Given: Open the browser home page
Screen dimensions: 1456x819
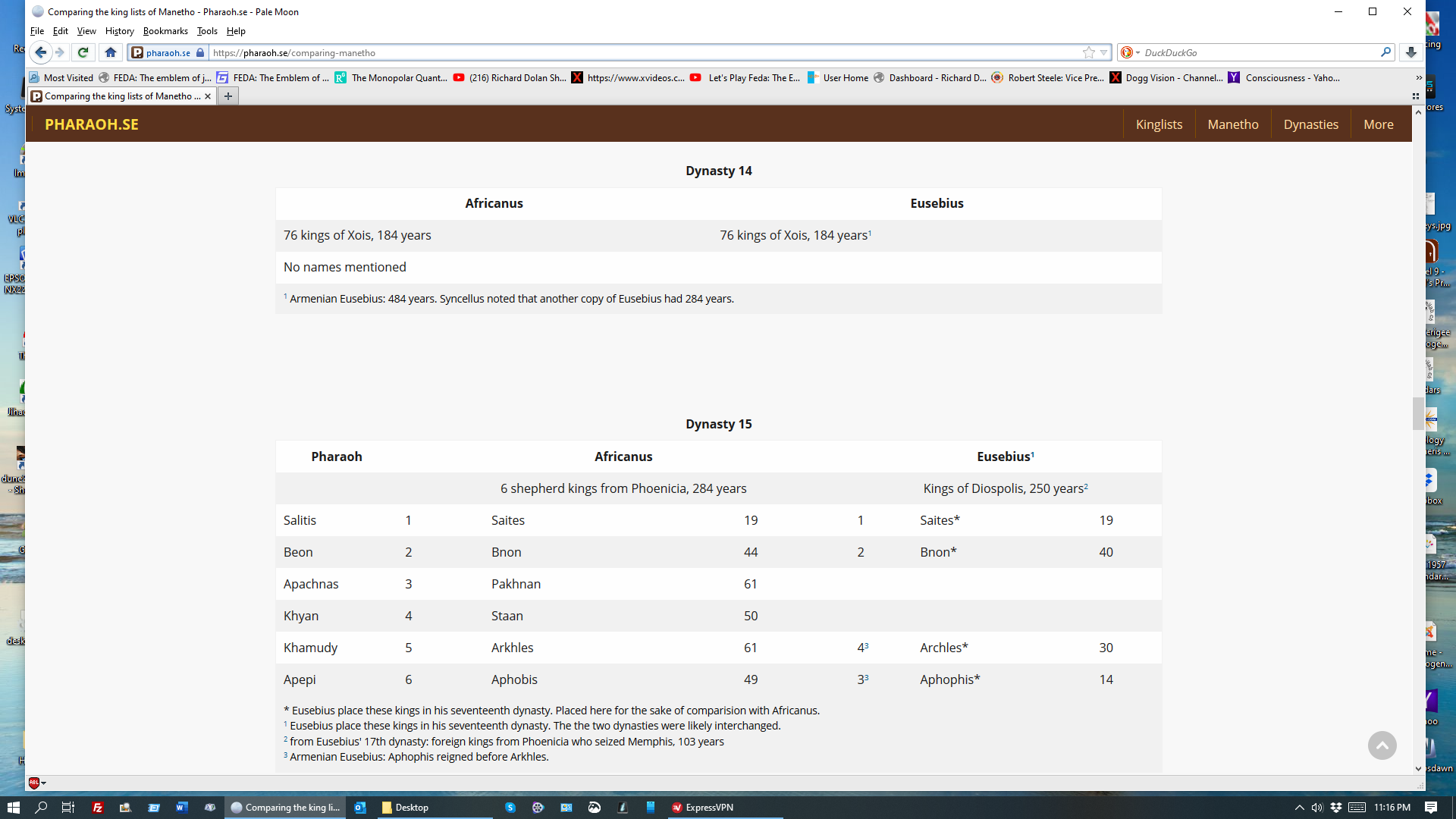Looking at the screenshot, I should (111, 52).
